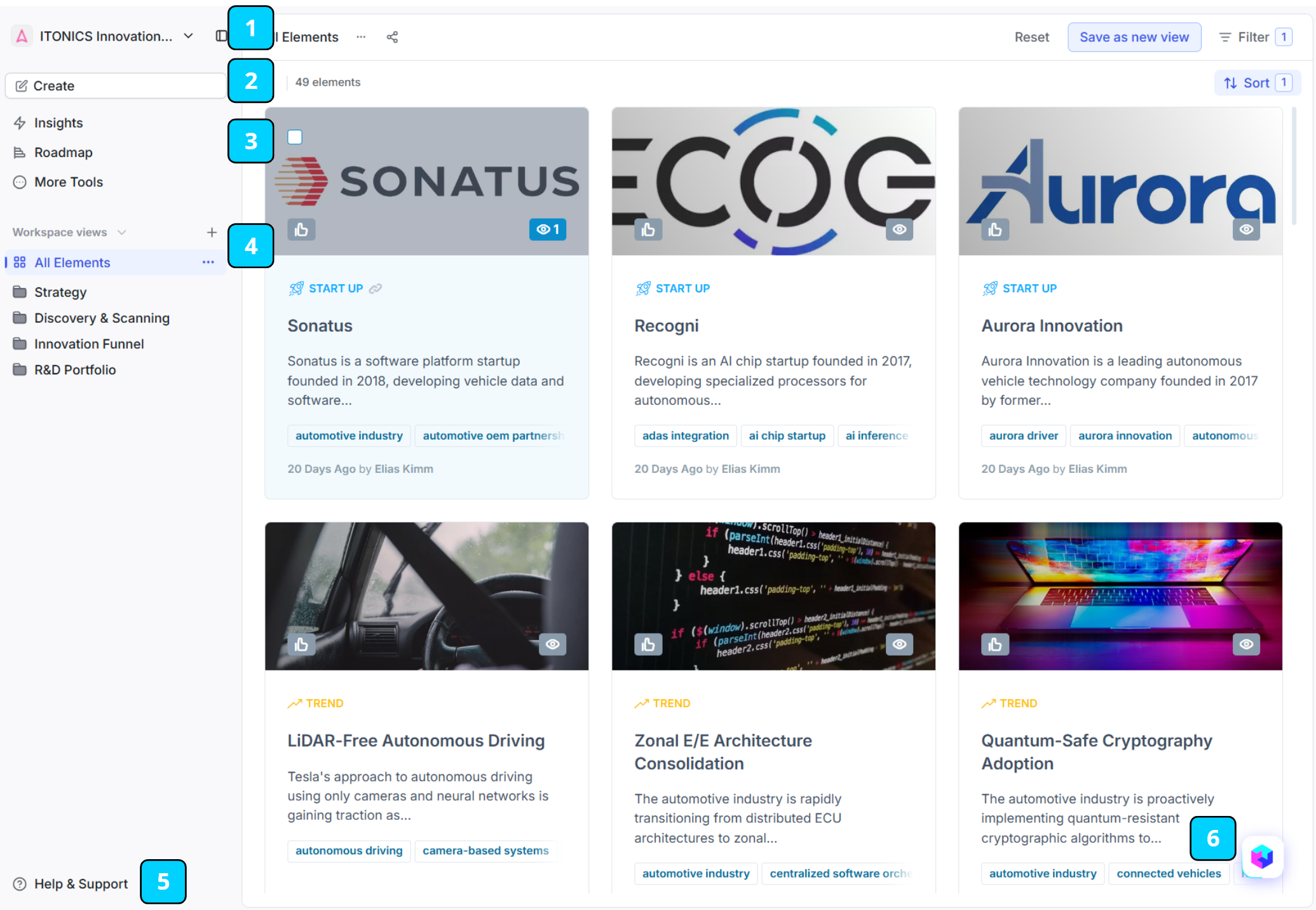Click link icon beside Sonatus START UP label
This screenshot has width=1316, height=910.
click(376, 289)
